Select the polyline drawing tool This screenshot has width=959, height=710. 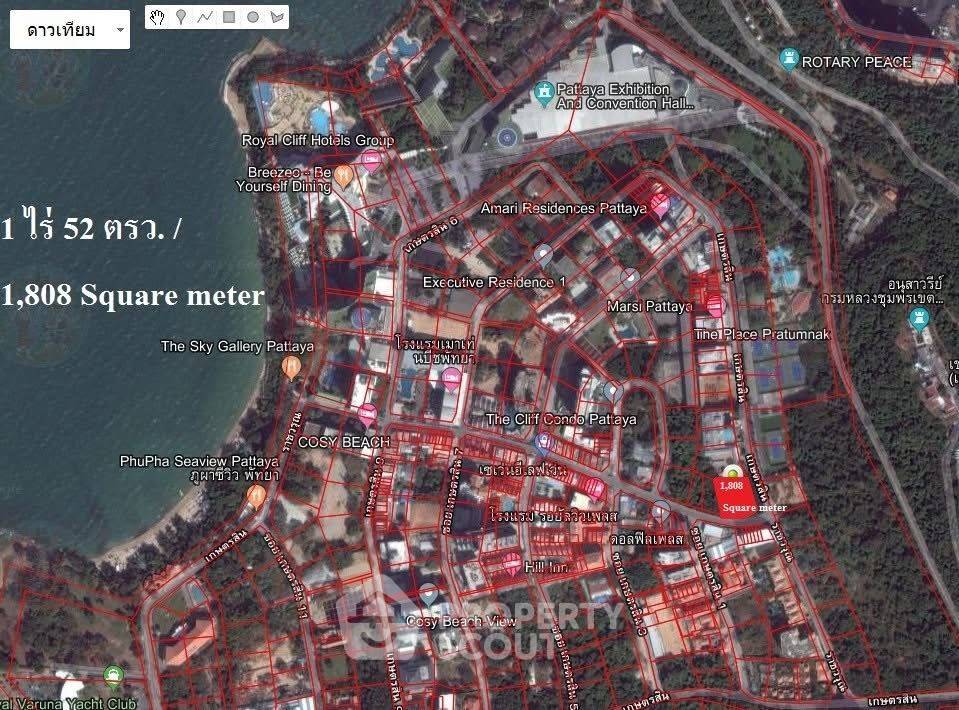tap(205, 17)
